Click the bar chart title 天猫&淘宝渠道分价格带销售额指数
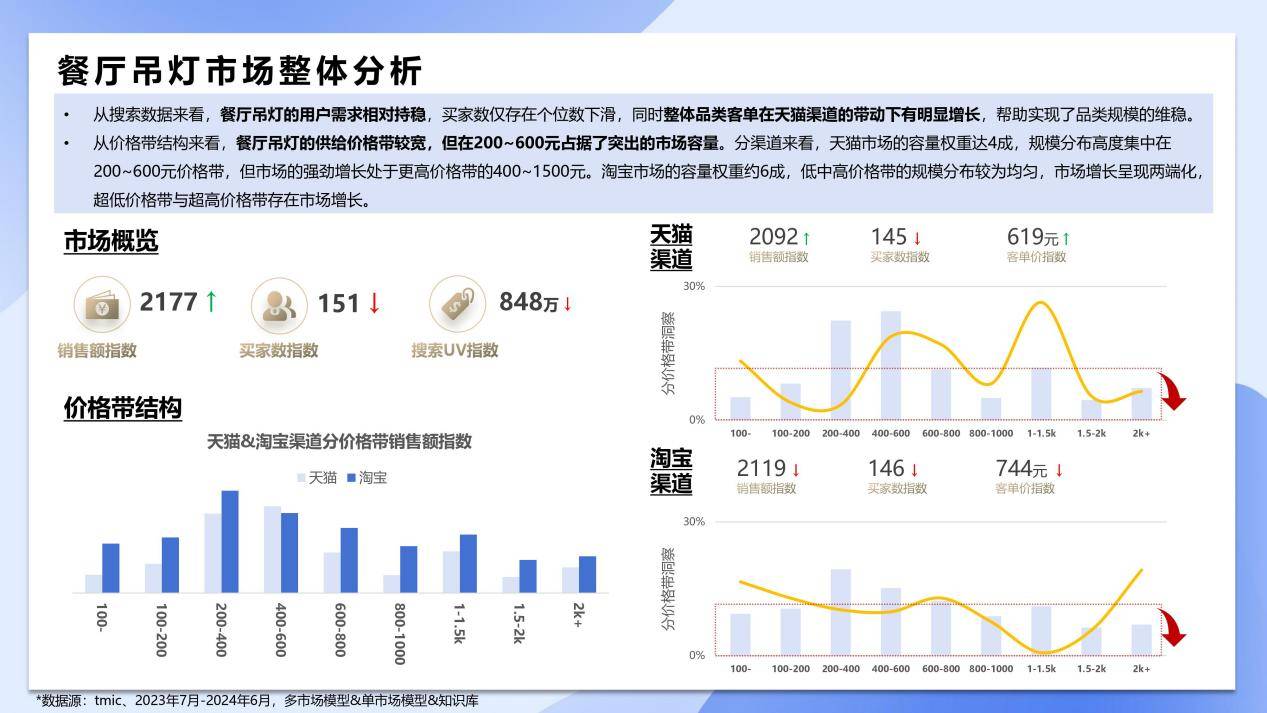The image size is (1267, 713). click(339, 442)
